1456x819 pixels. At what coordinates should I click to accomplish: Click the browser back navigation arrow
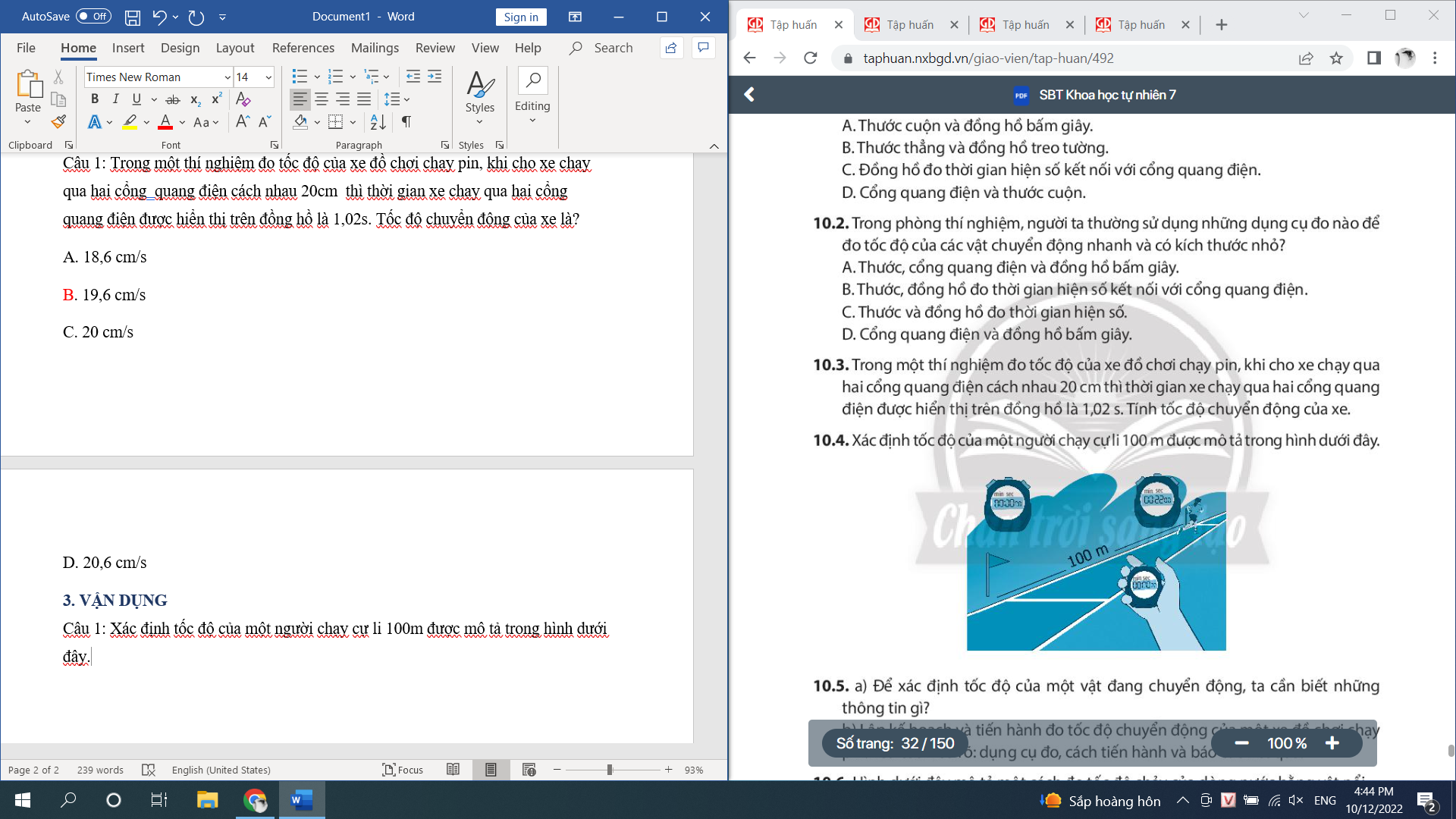750,57
